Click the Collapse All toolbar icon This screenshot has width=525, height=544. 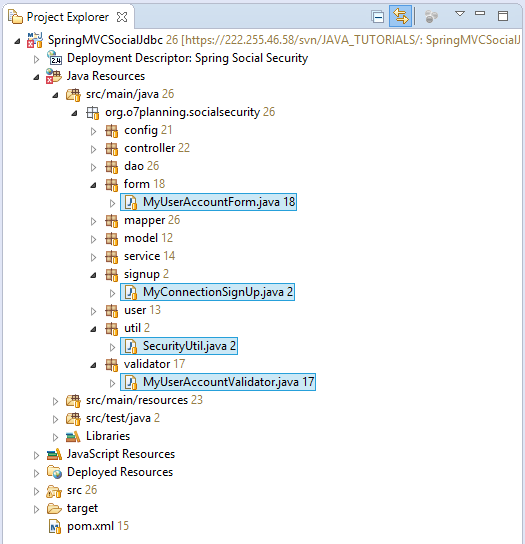coord(378,16)
